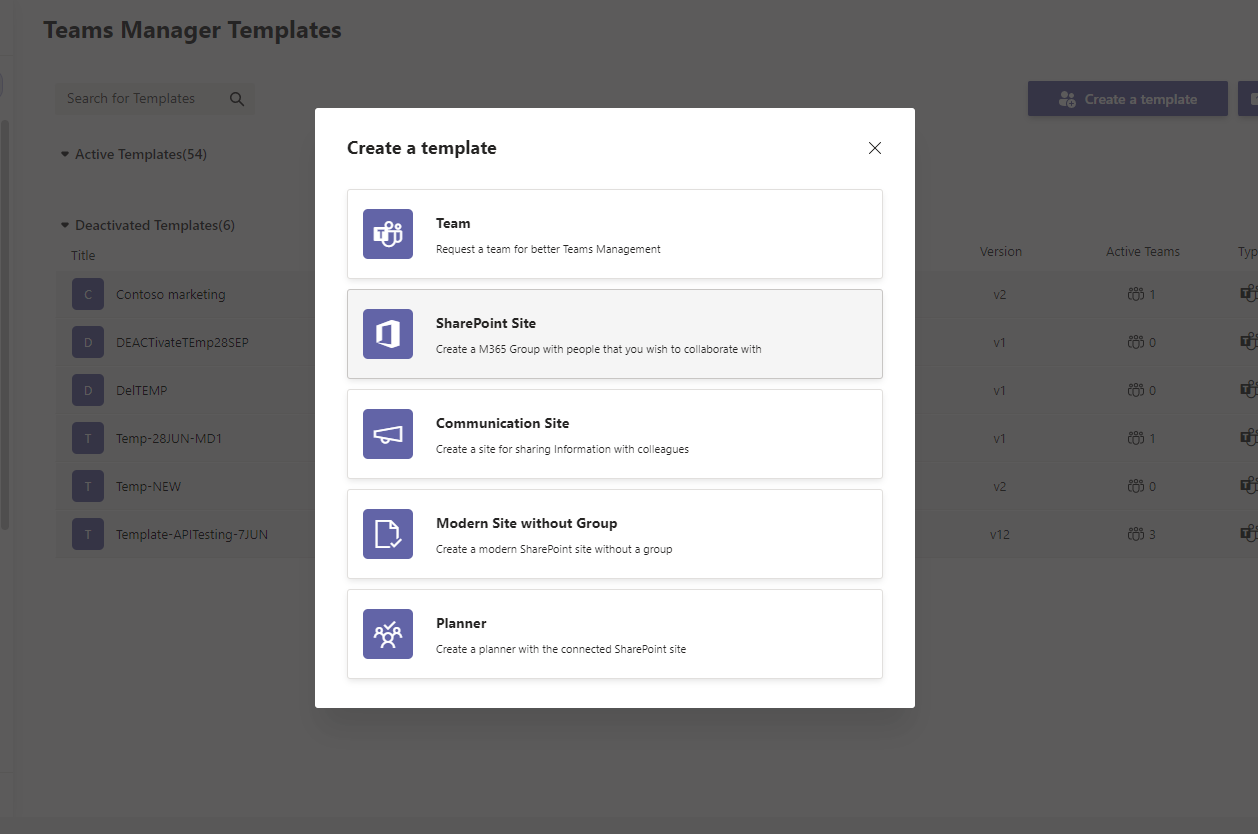Click active teams icon in DelTEMP row

click(1135, 390)
